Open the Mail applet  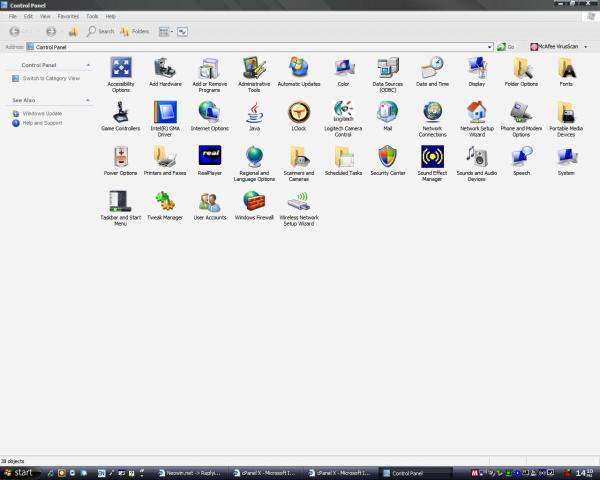(388, 116)
